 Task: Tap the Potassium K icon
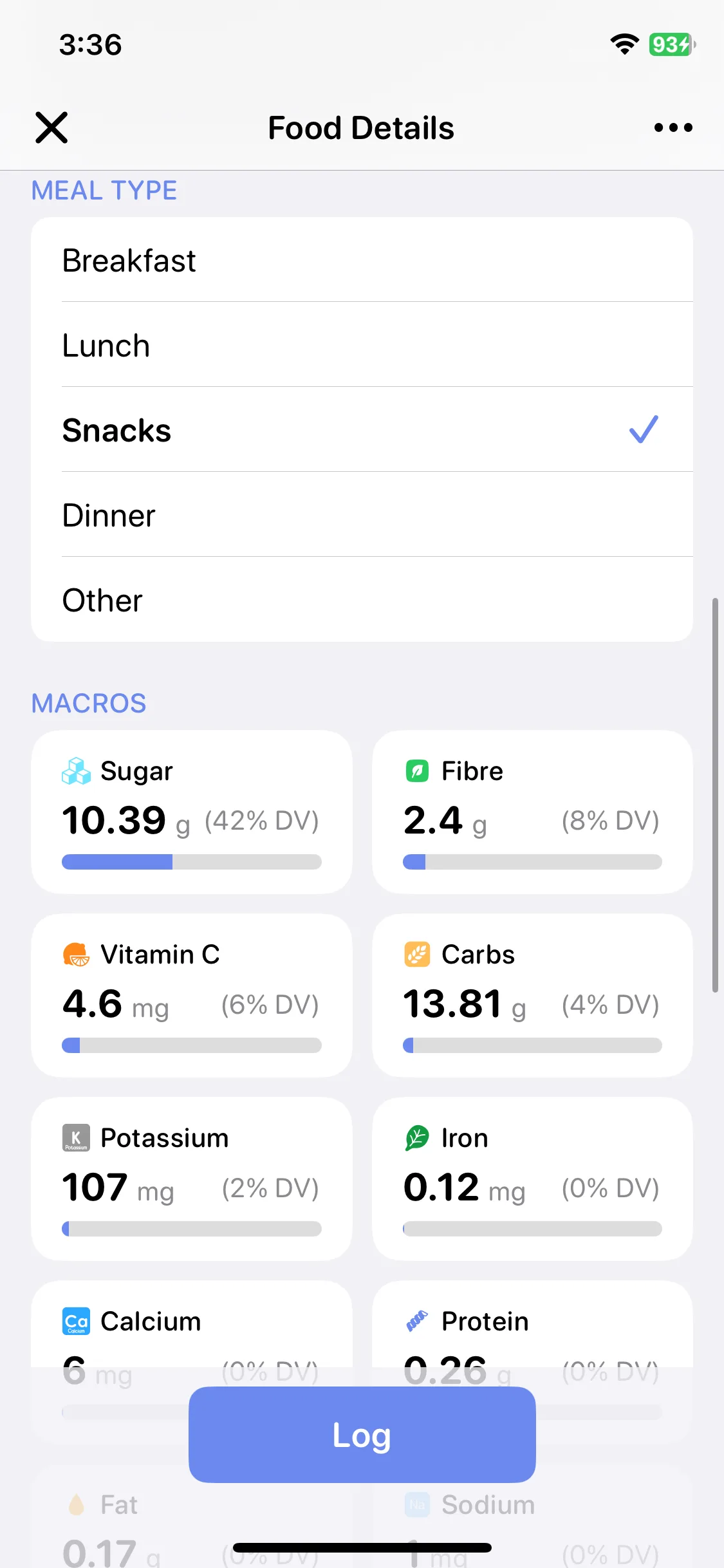[76, 1138]
